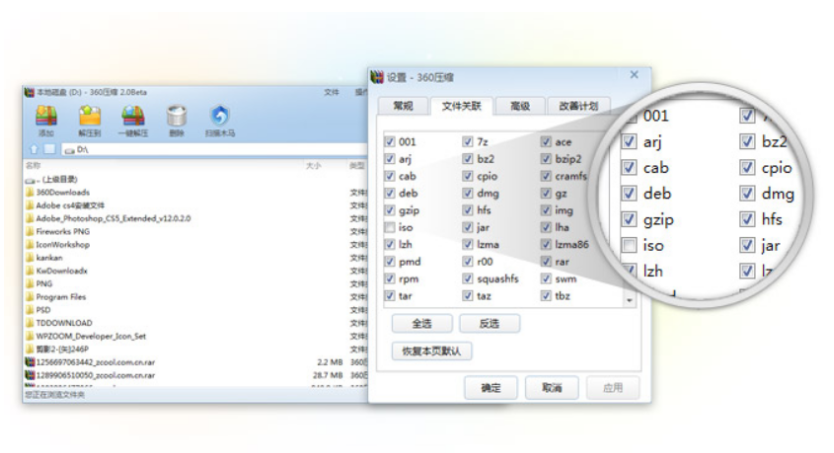Image resolution: width=834 pixels, height=453 pixels.
Task: Switch to the 改善计划 tab
Action: [579, 106]
